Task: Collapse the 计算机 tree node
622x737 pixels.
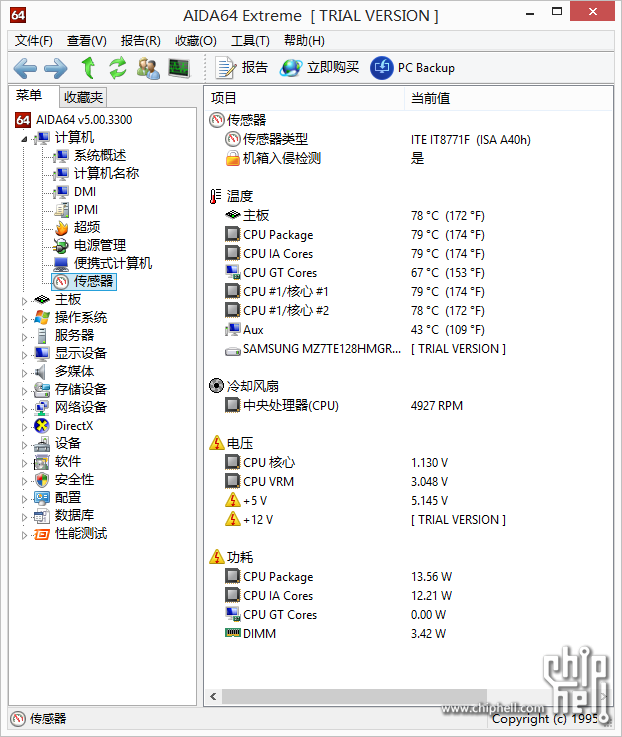Action: click(24, 139)
